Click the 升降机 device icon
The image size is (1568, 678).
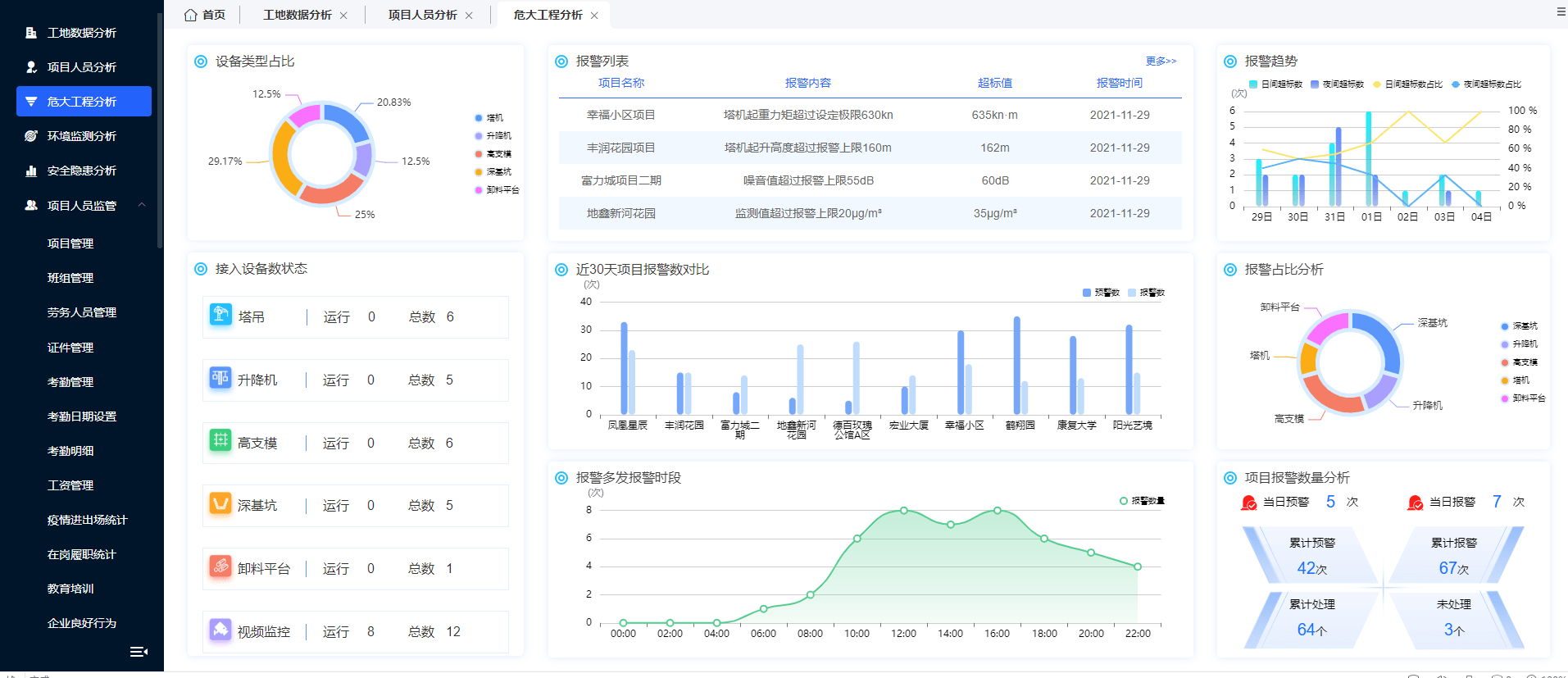point(220,377)
